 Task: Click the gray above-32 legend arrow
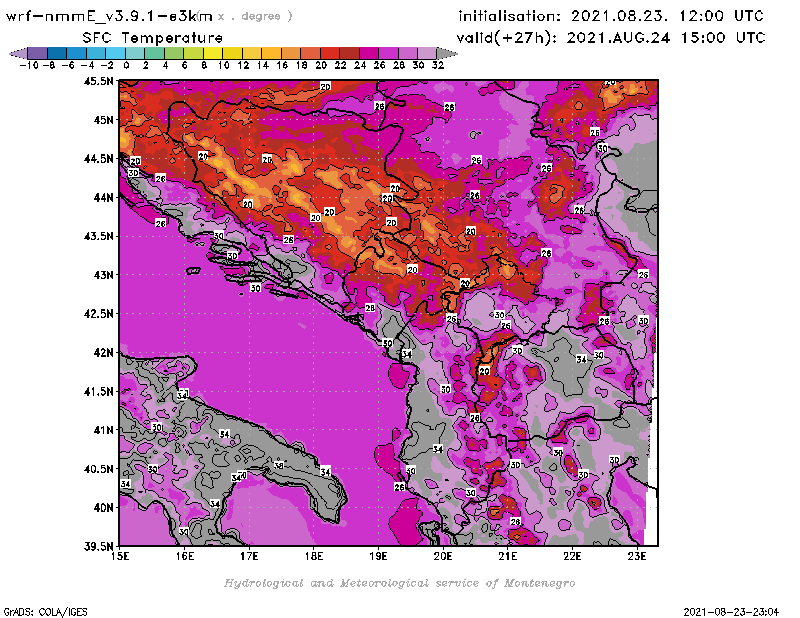click(447, 53)
